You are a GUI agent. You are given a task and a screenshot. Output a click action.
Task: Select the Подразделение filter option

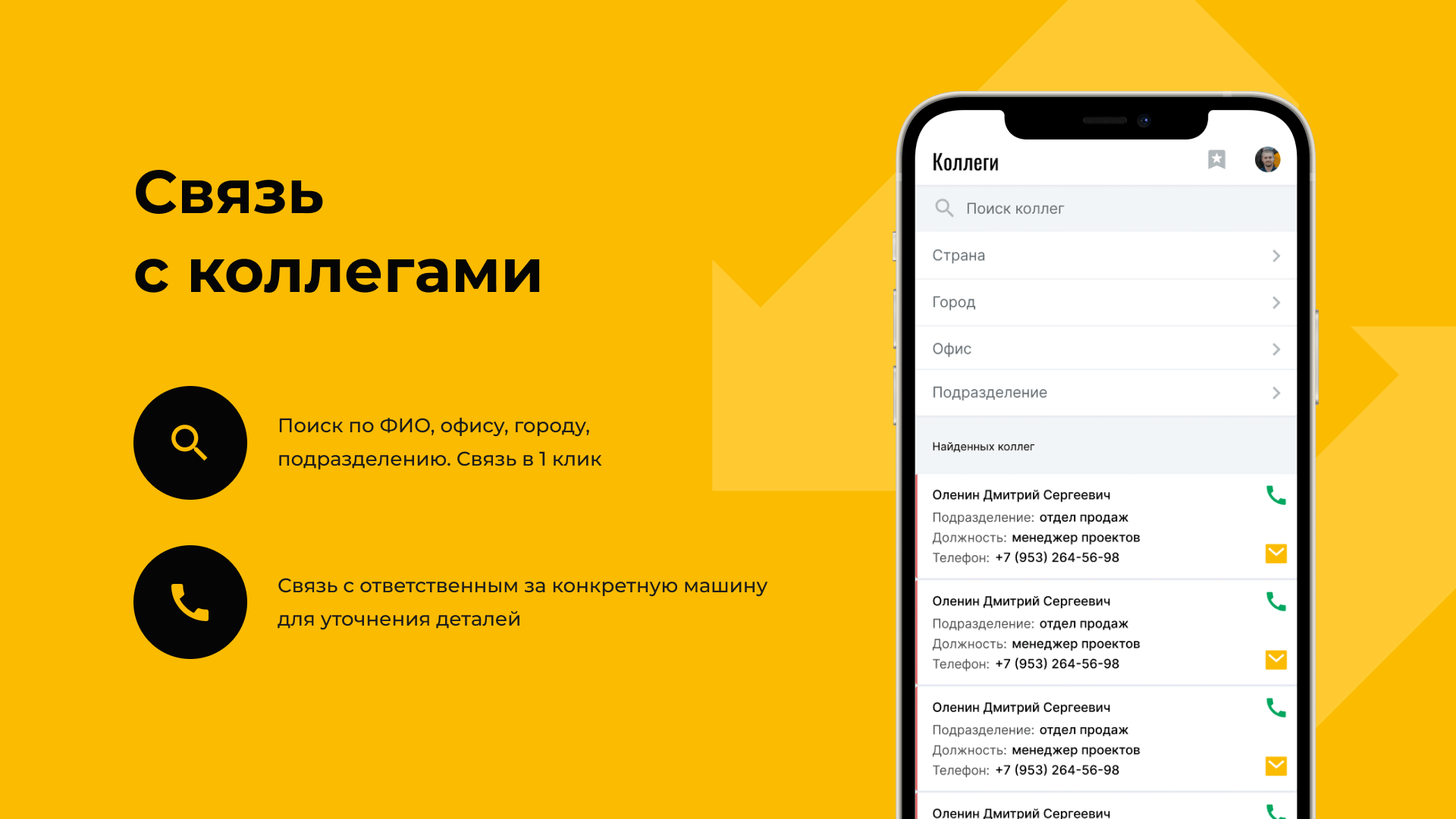tap(1101, 392)
